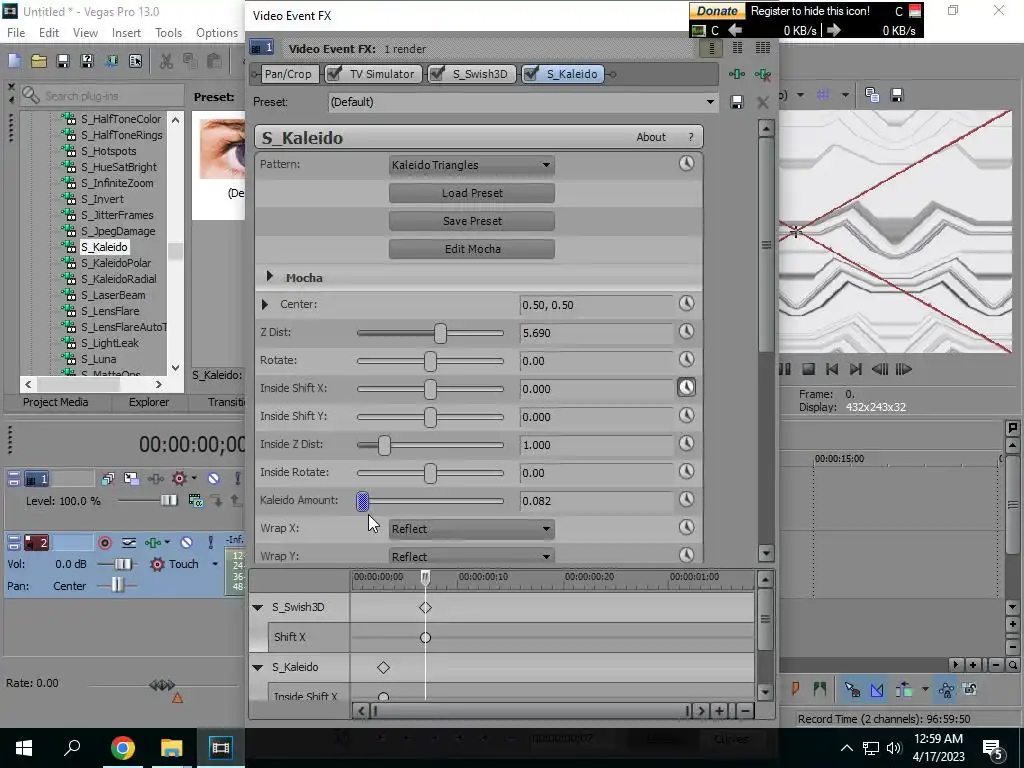Click the Track FX icon on track 1

(x=155, y=479)
